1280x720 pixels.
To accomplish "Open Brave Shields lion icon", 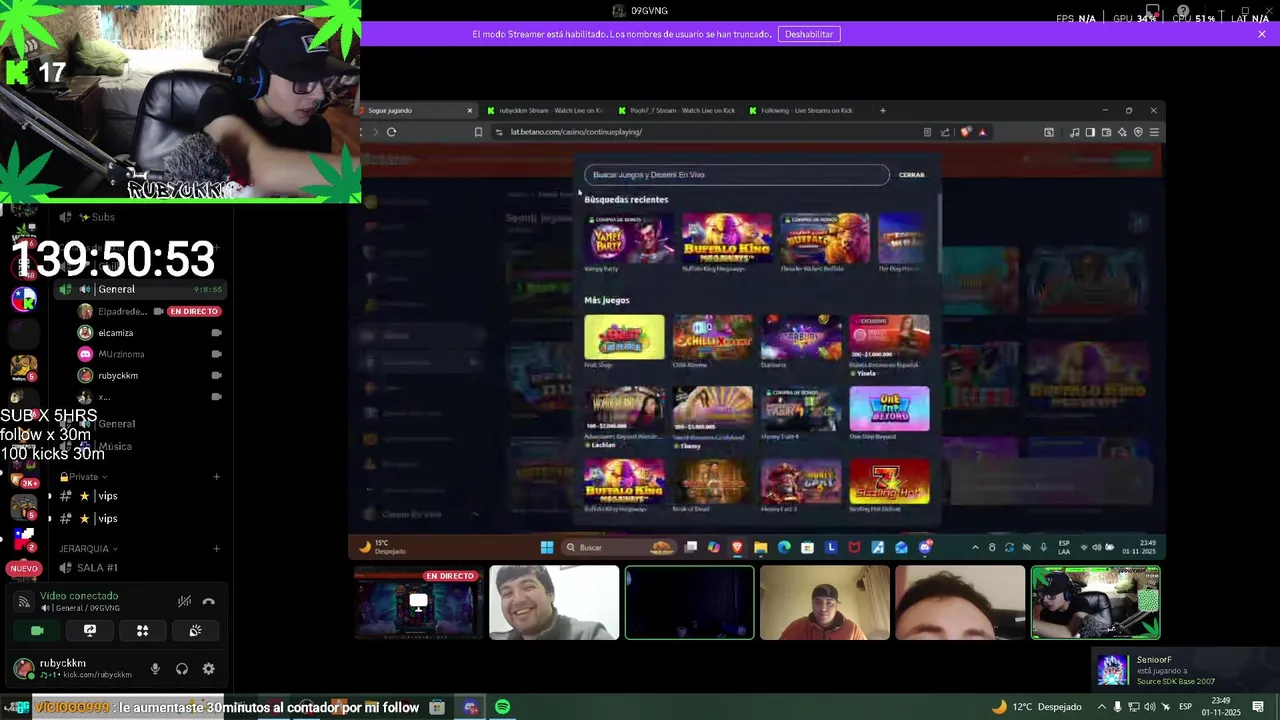I will (x=965, y=132).
